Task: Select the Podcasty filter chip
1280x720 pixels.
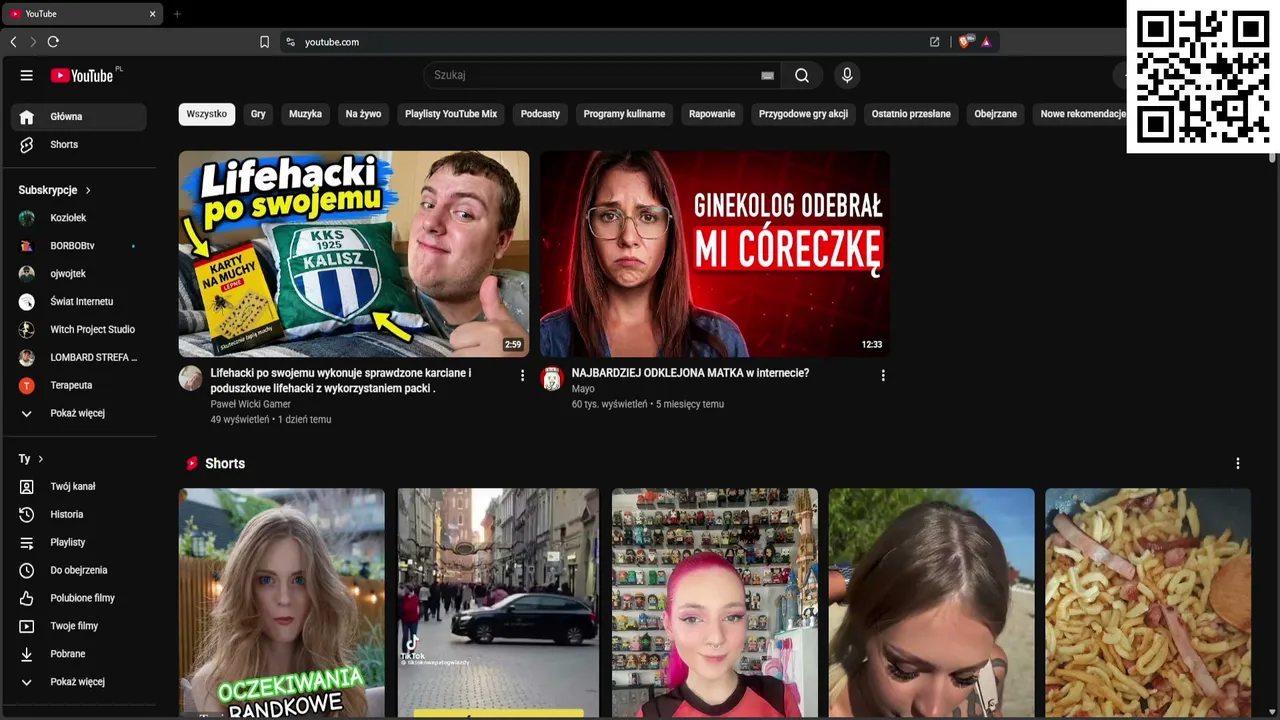Action: pyautogui.click(x=540, y=114)
